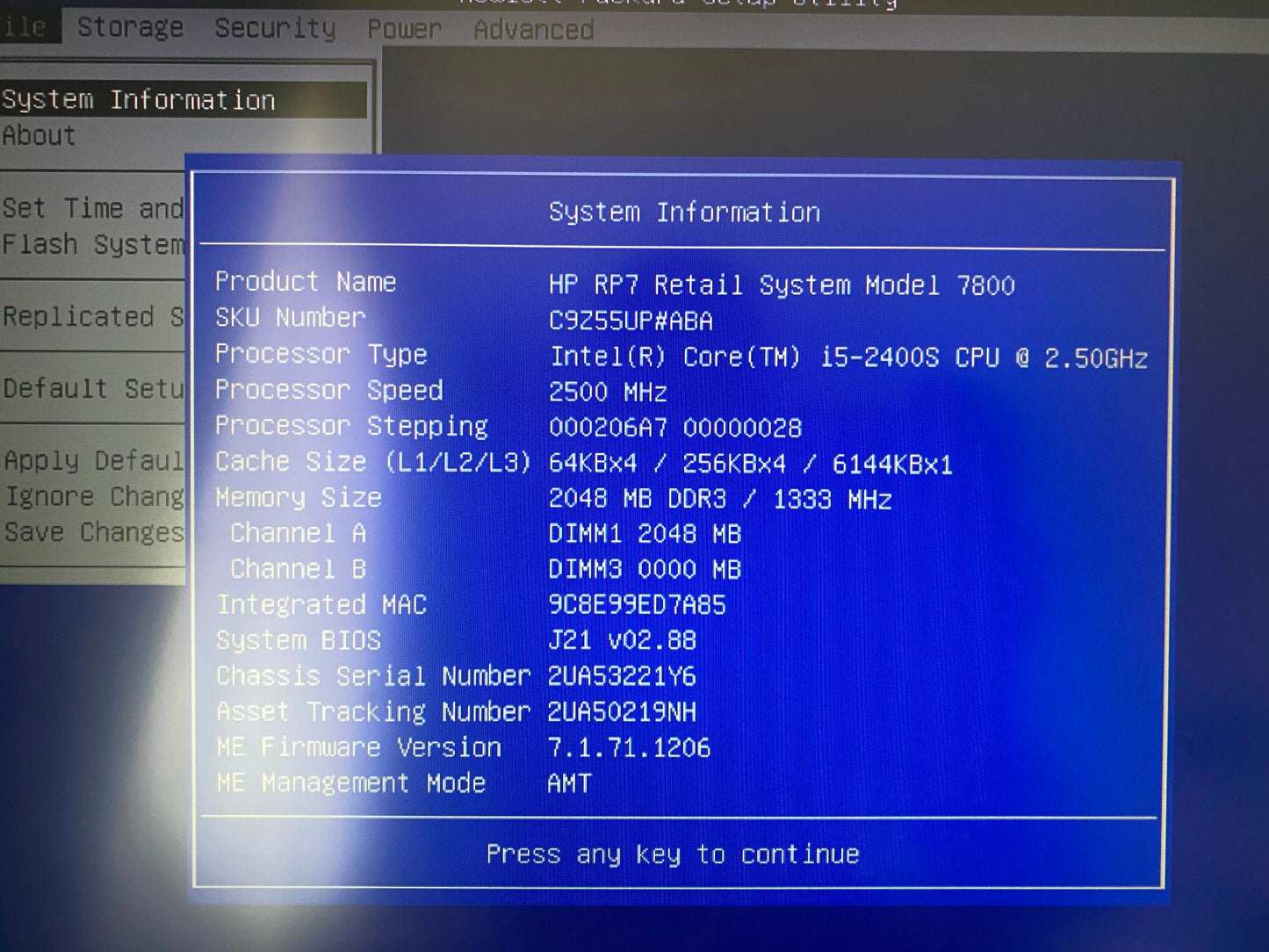
Task: Click the 2500 MHz value
Action: 608,392
